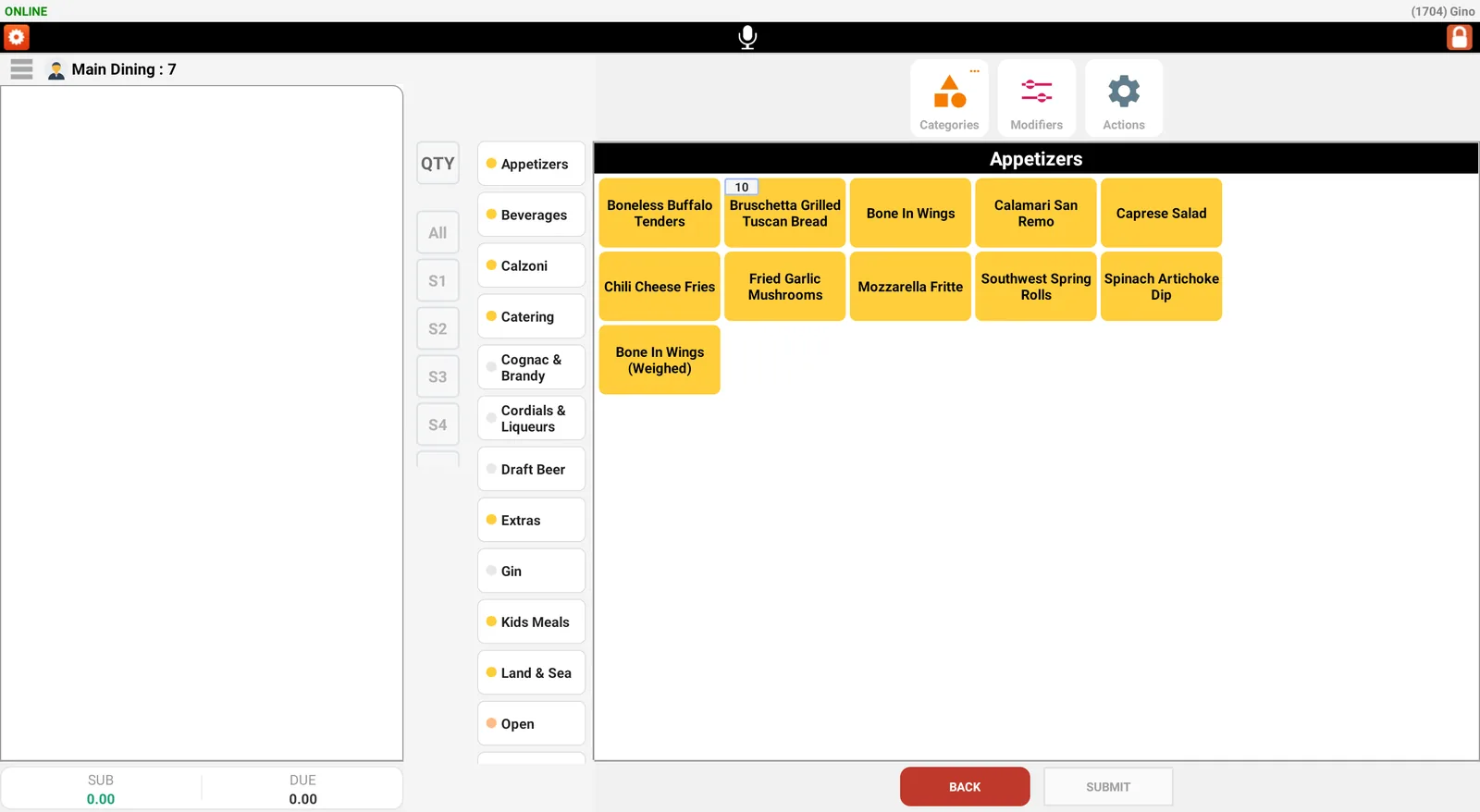This screenshot has height=812, width=1480.
Task: Open the Land & Sea category
Action: coord(532,672)
